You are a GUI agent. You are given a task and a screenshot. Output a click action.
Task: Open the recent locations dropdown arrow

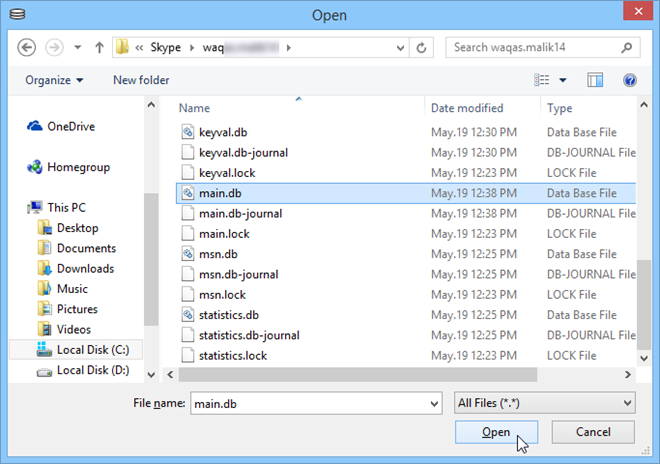[78, 47]
